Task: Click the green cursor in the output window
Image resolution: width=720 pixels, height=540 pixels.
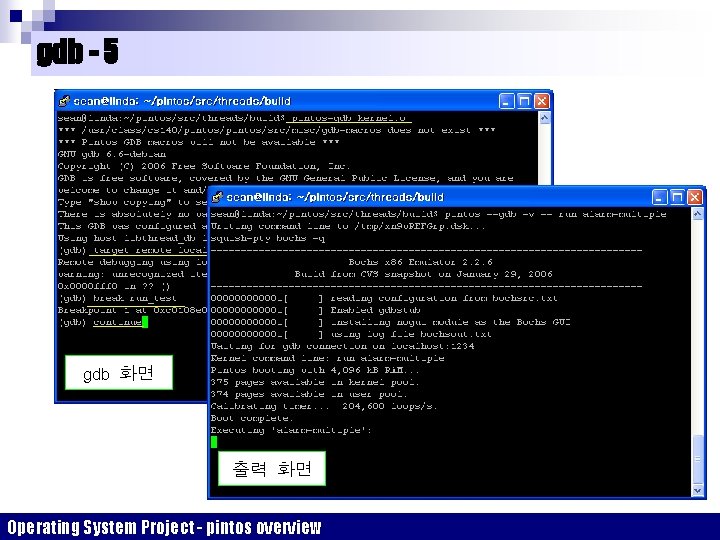Action: click(214, 442)
